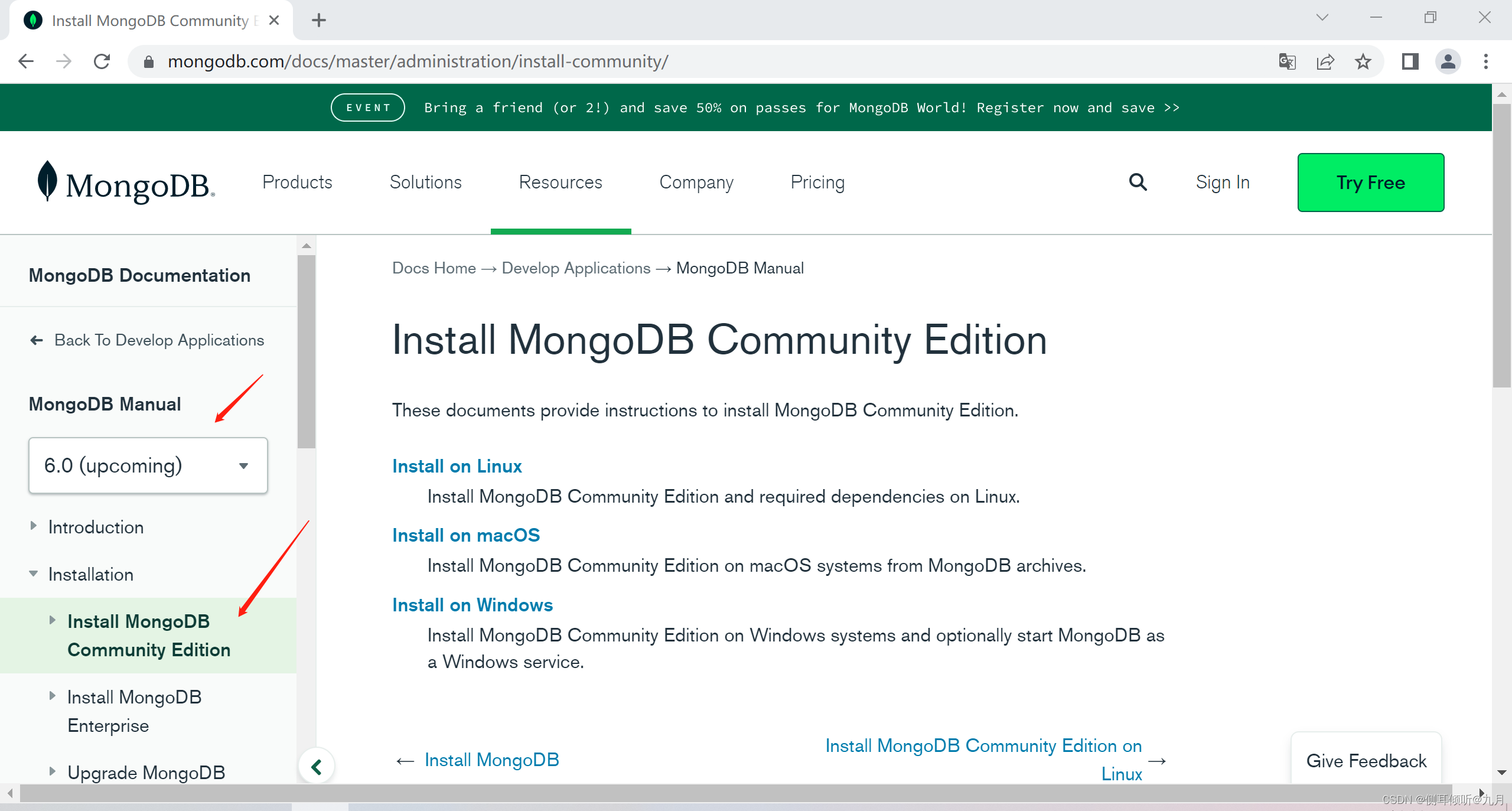1512x811 pixels.
Task: Click the MongoDB logo
Action: [x=126, y=183]
